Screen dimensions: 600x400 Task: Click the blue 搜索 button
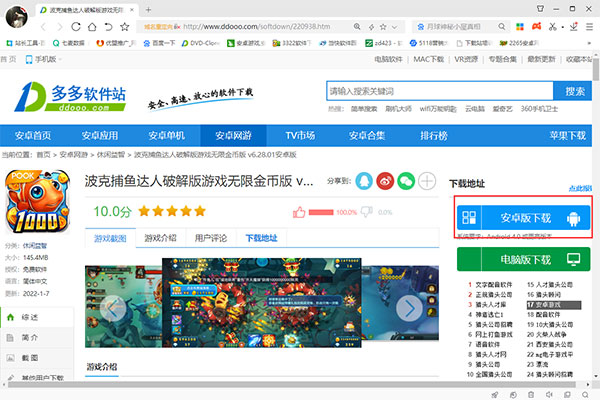pyautogui.click(x=572, y=91)
